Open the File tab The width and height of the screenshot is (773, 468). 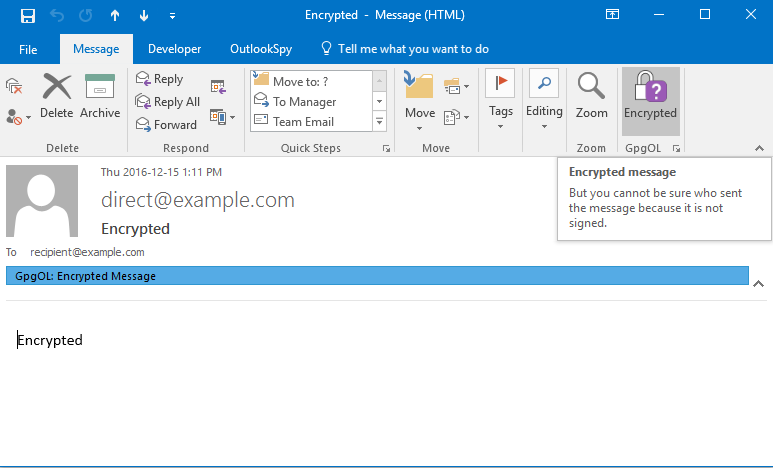[x=28, y=49]
